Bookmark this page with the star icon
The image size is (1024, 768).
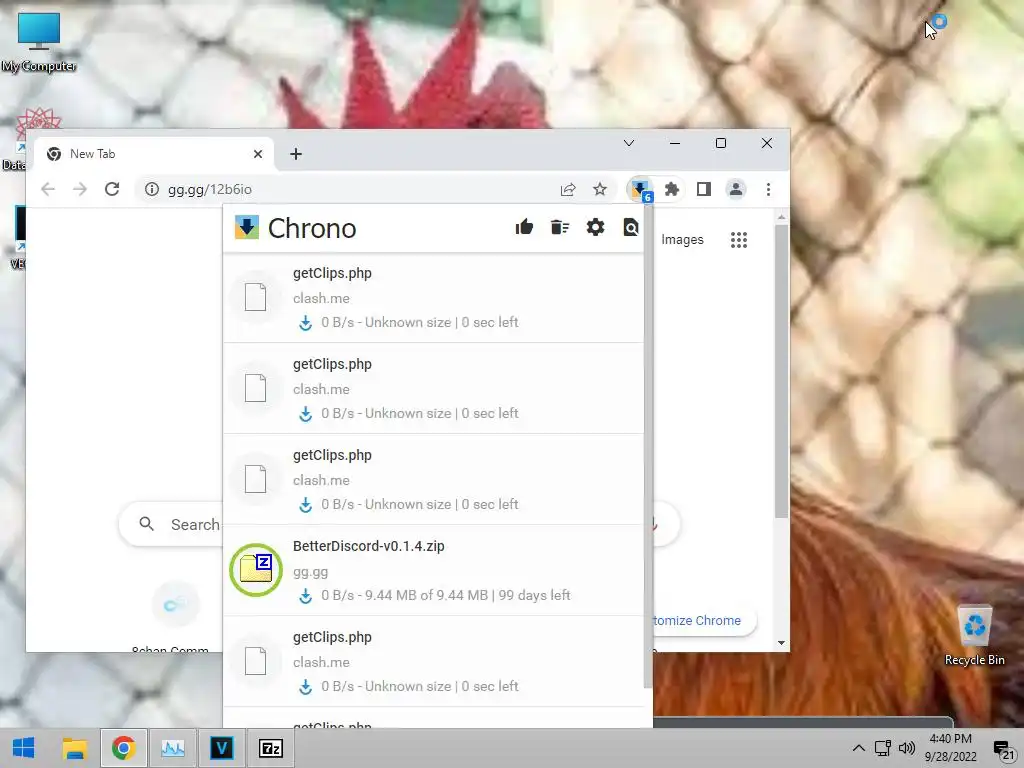tap(600, 189)
